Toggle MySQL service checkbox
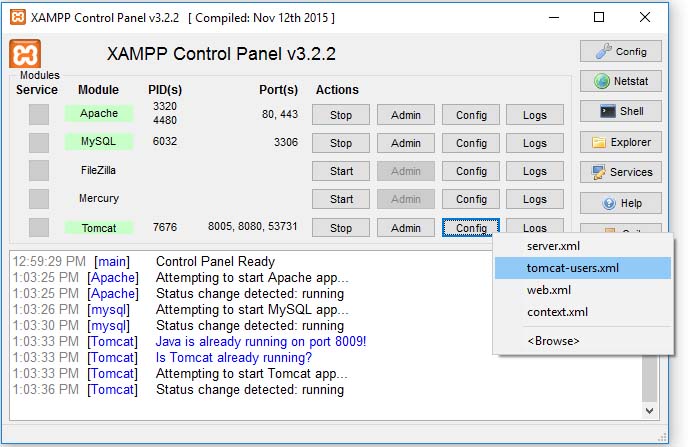This screenshot has width=688, height=447. (x=39, y=143)
